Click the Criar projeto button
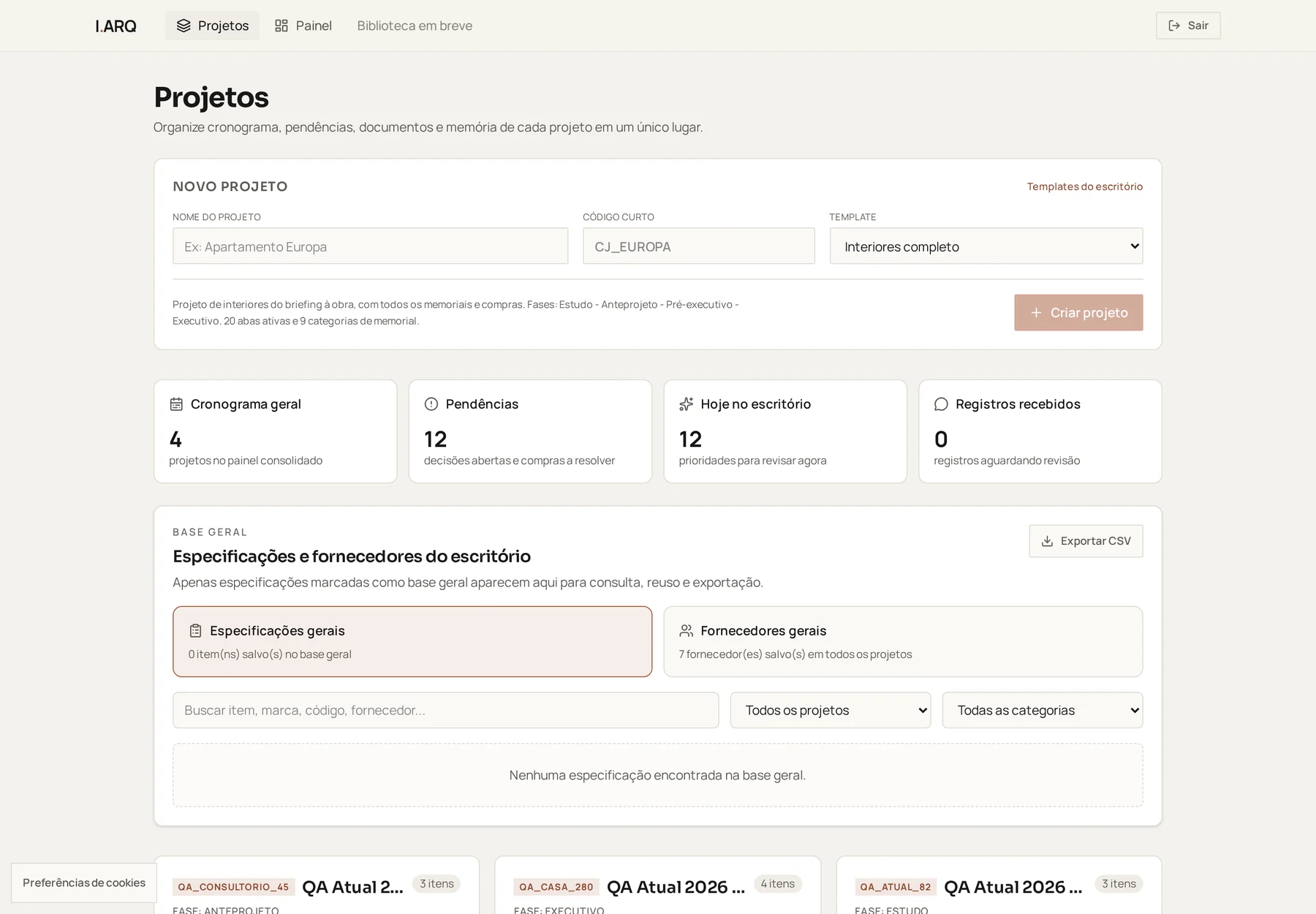1316x914 pixels. tap(1078, 313)
